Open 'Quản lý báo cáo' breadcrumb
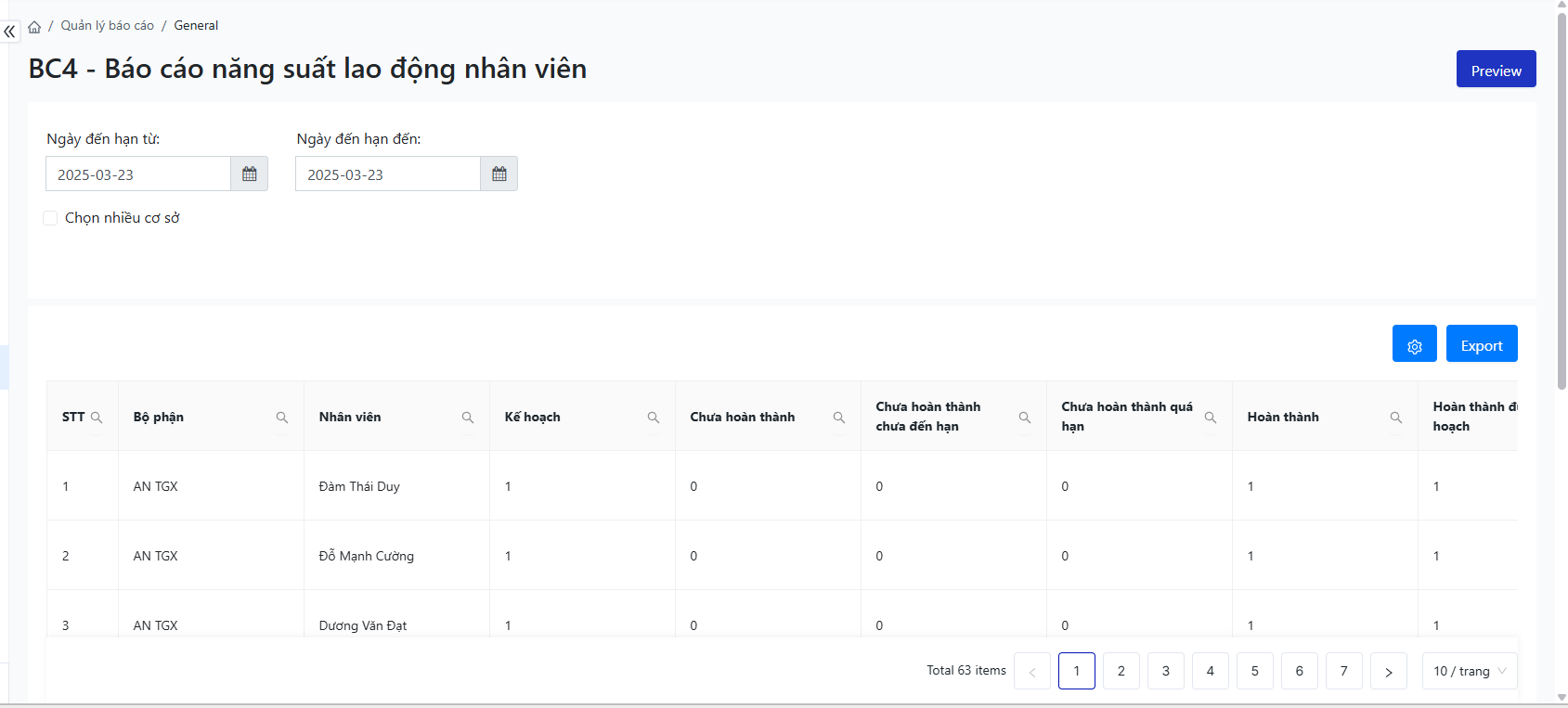1568x708 pixels. coord(108,26)
